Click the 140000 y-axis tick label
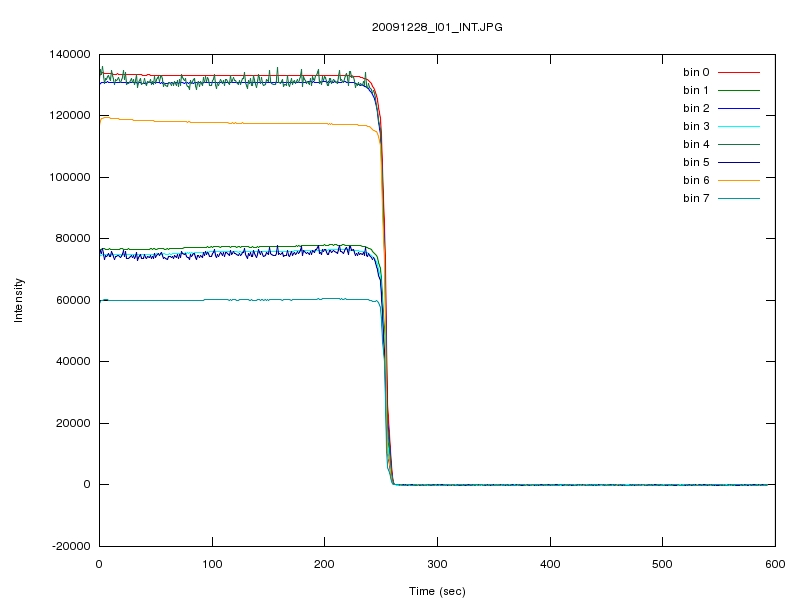800x600 pixels. click(x=70, y=54)
